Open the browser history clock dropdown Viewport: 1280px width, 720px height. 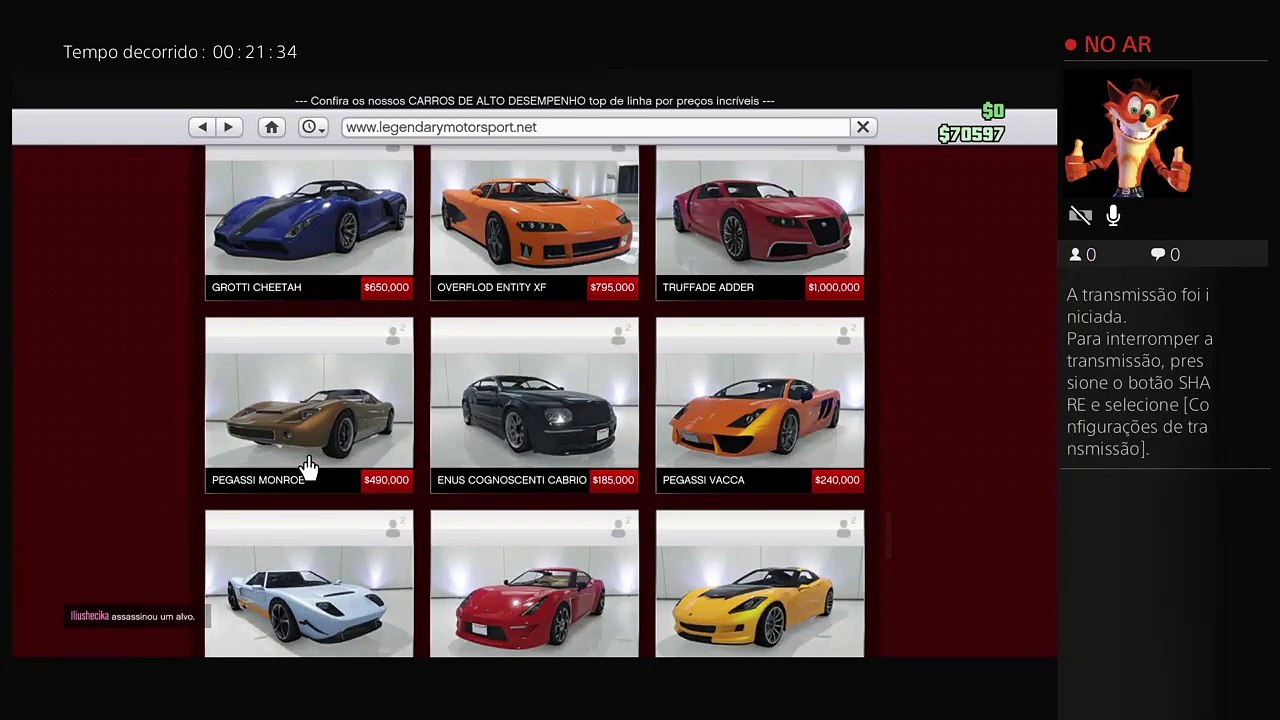(313, 127)
